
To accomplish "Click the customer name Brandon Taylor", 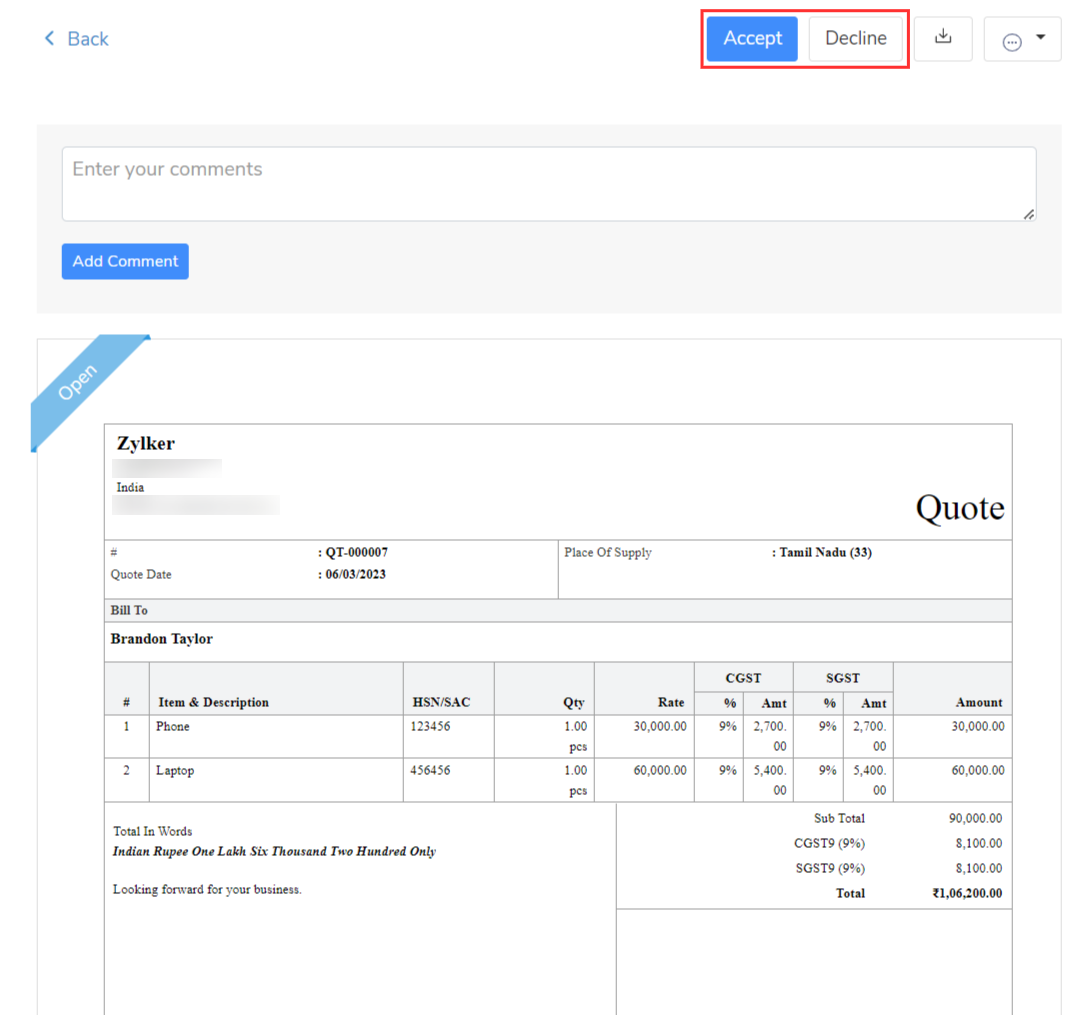I will pyautogui.click(x=162, y=639).
